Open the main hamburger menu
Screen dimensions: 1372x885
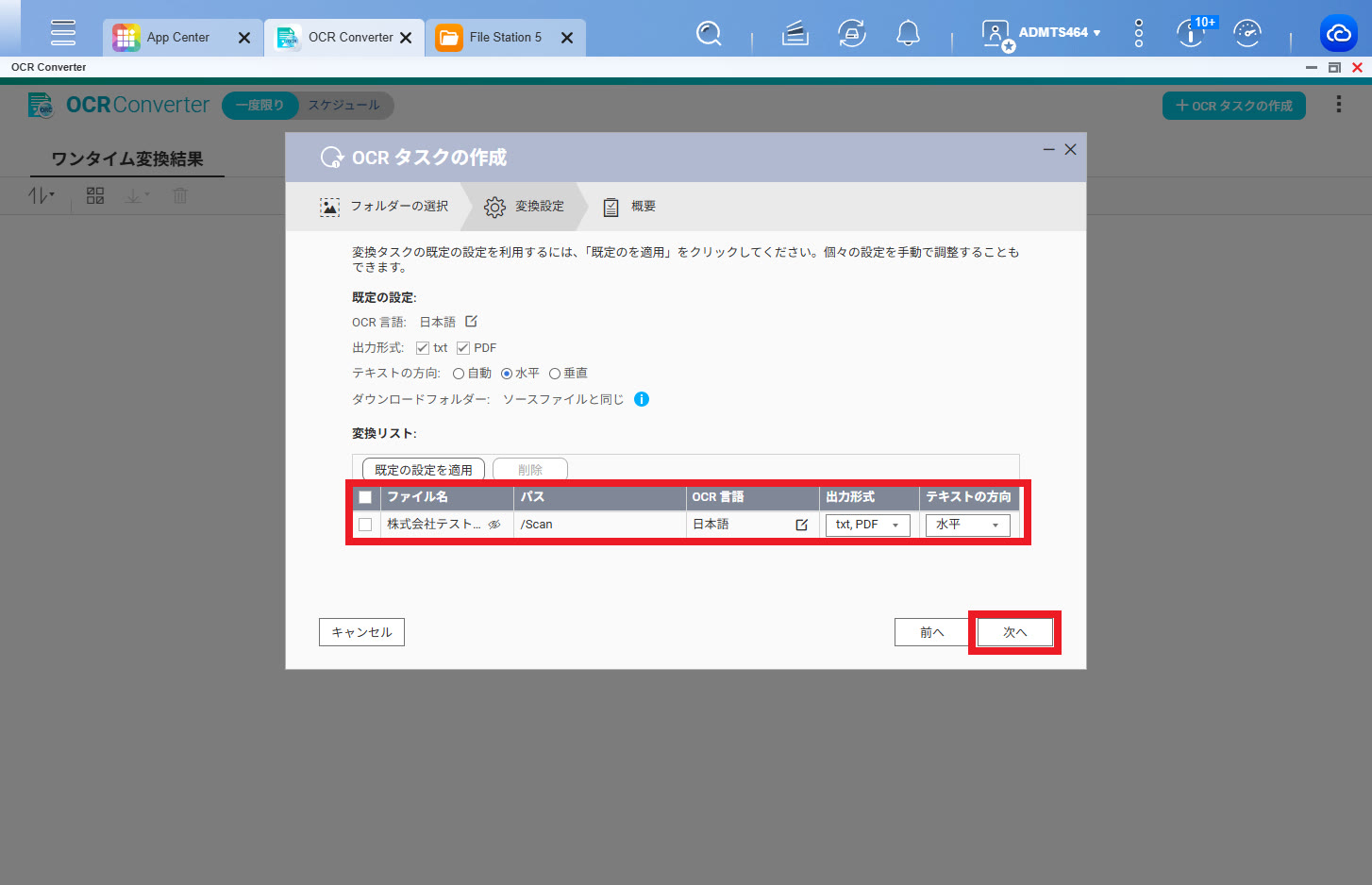click(63, 33)
